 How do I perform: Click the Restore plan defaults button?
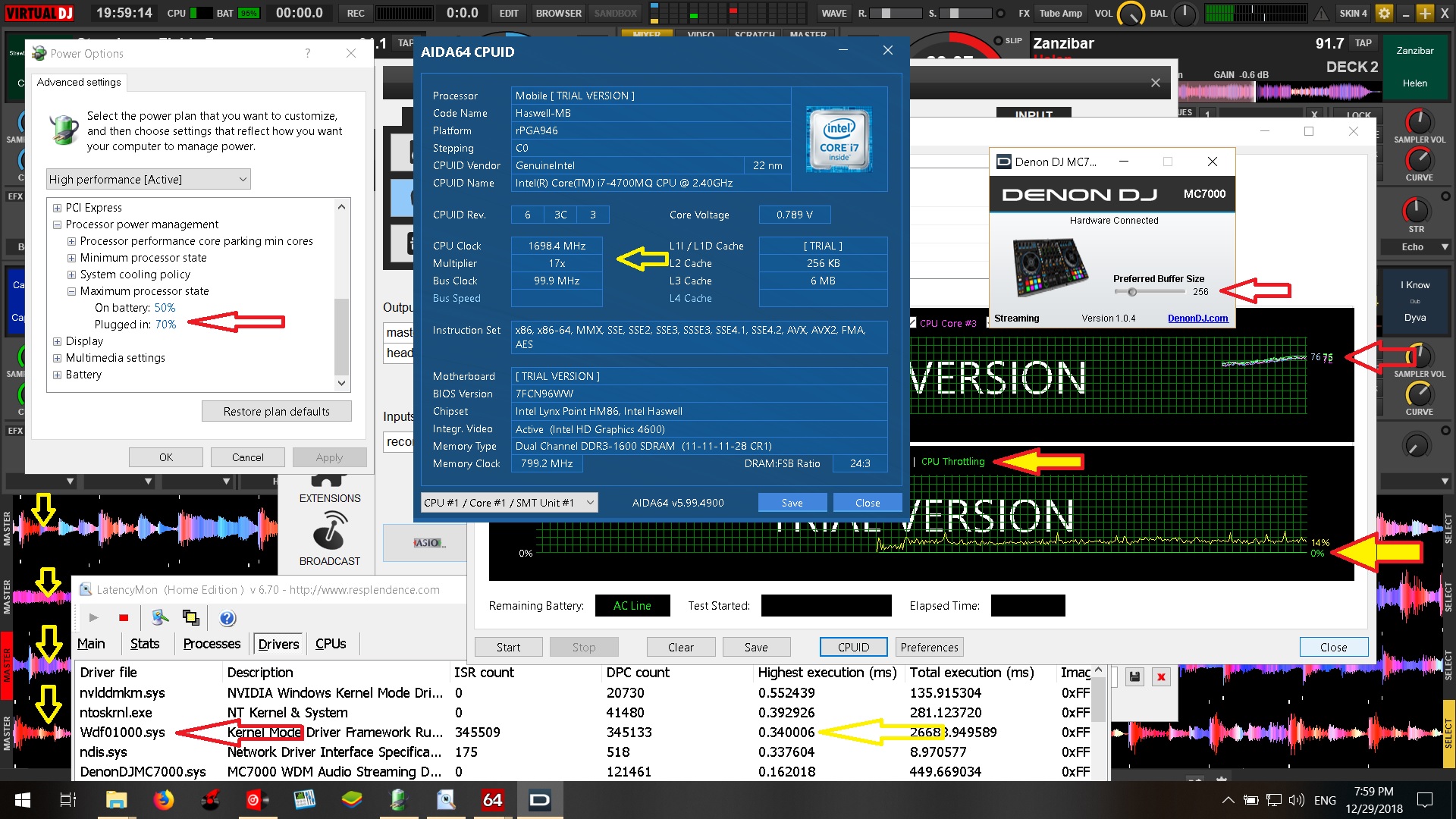tap(276, 412)
